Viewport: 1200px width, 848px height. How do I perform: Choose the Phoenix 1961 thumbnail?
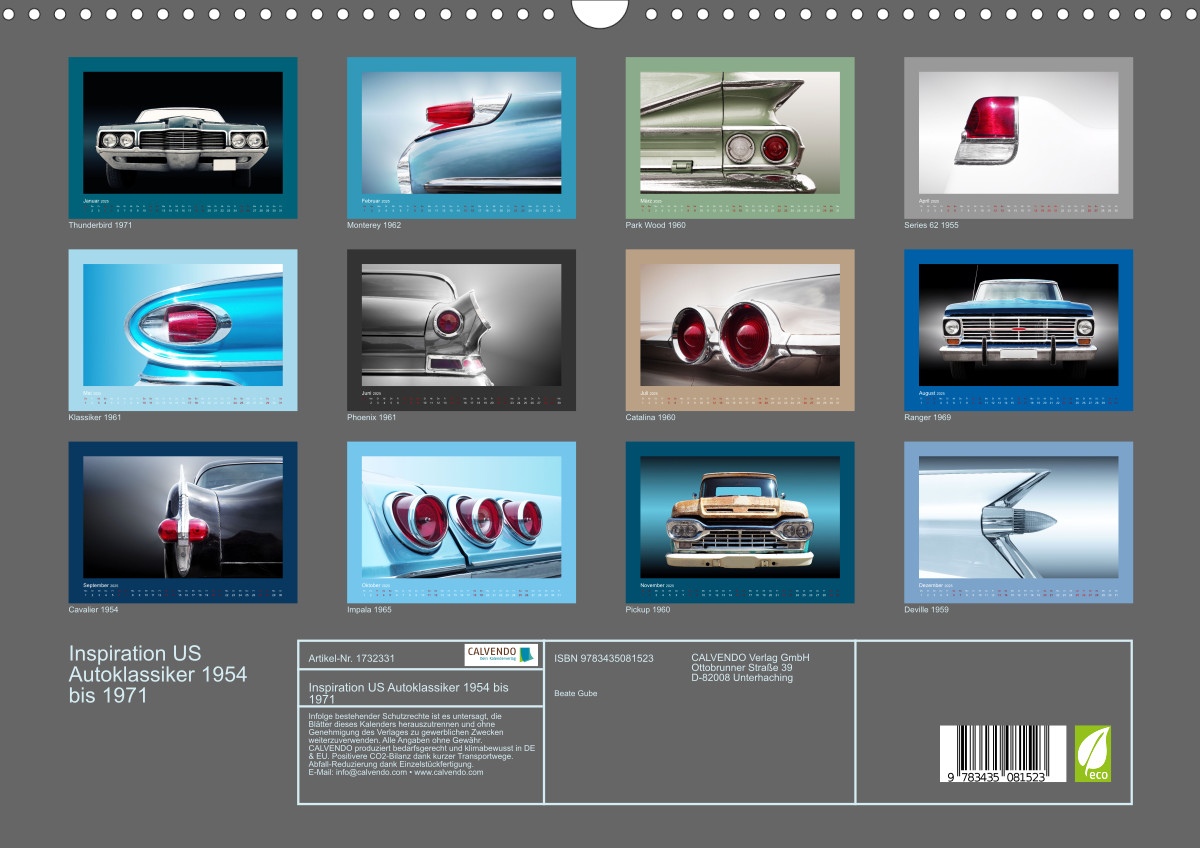[x=461, y=330]
